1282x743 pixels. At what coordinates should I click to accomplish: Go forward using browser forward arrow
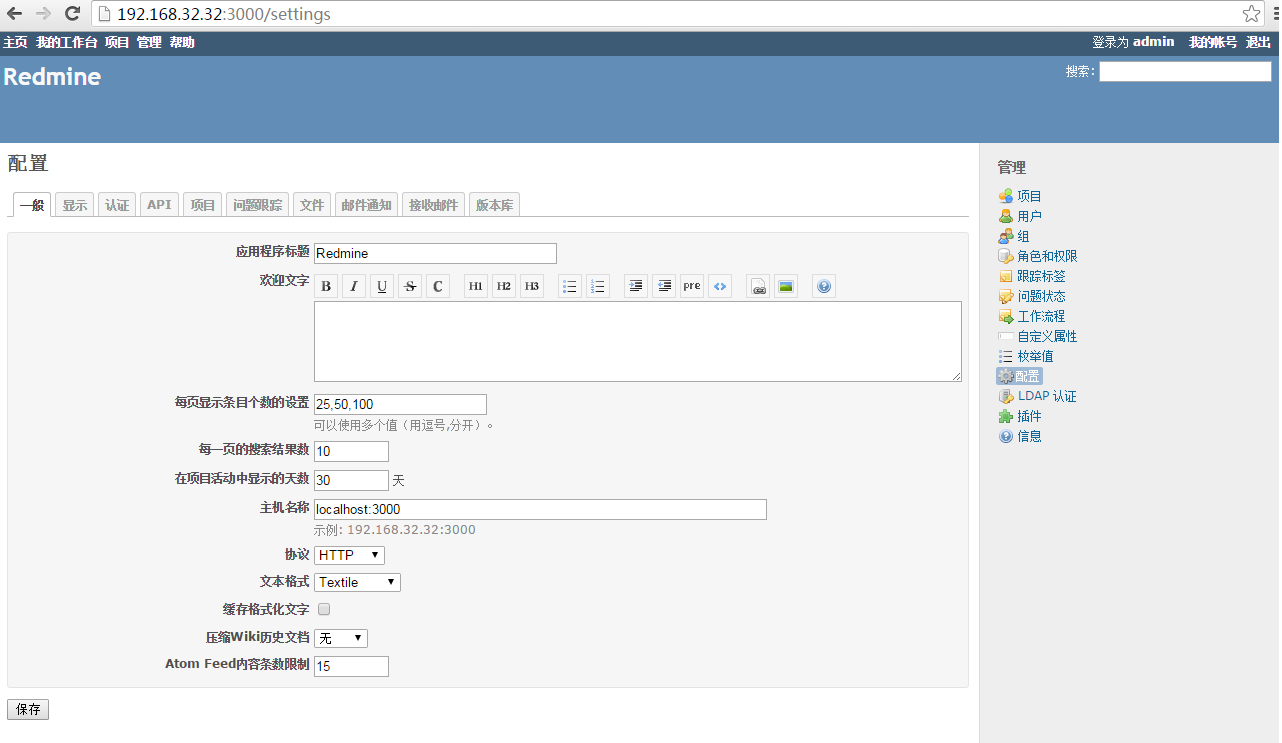[x=43, y=14]
